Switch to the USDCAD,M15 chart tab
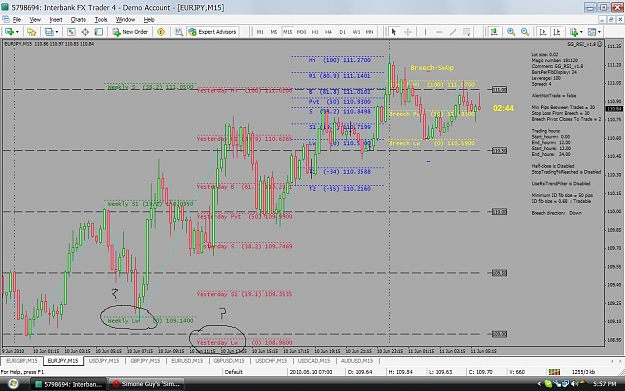 [314, 361]
